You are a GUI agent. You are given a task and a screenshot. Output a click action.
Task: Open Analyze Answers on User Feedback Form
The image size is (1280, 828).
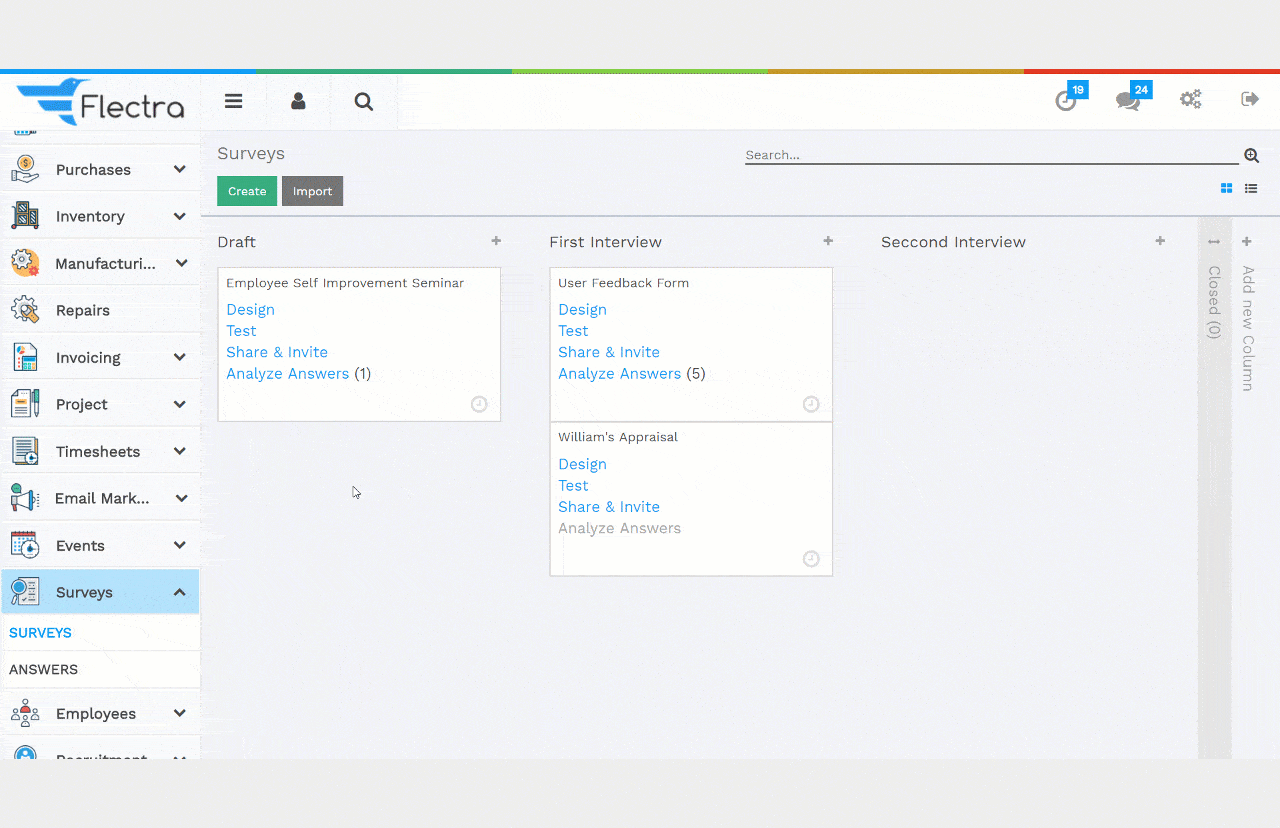pyautogui.click(x=619, y=374)
